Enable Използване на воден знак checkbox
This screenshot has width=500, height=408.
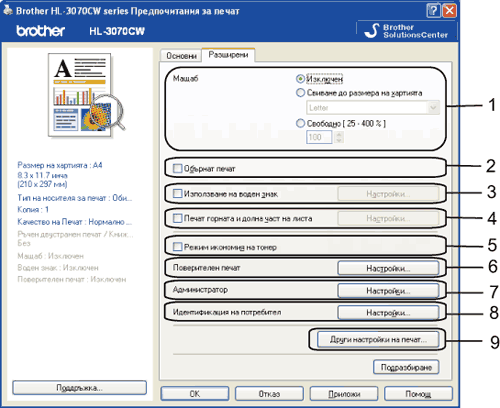[177, 194]
